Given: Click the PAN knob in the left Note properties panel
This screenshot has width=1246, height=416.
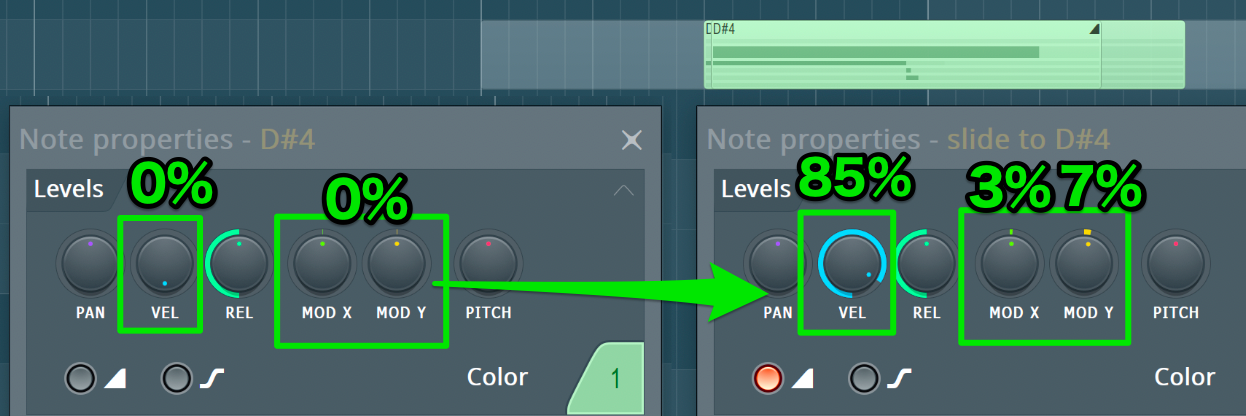Looking at the screenshot, I should click(90, 264).
